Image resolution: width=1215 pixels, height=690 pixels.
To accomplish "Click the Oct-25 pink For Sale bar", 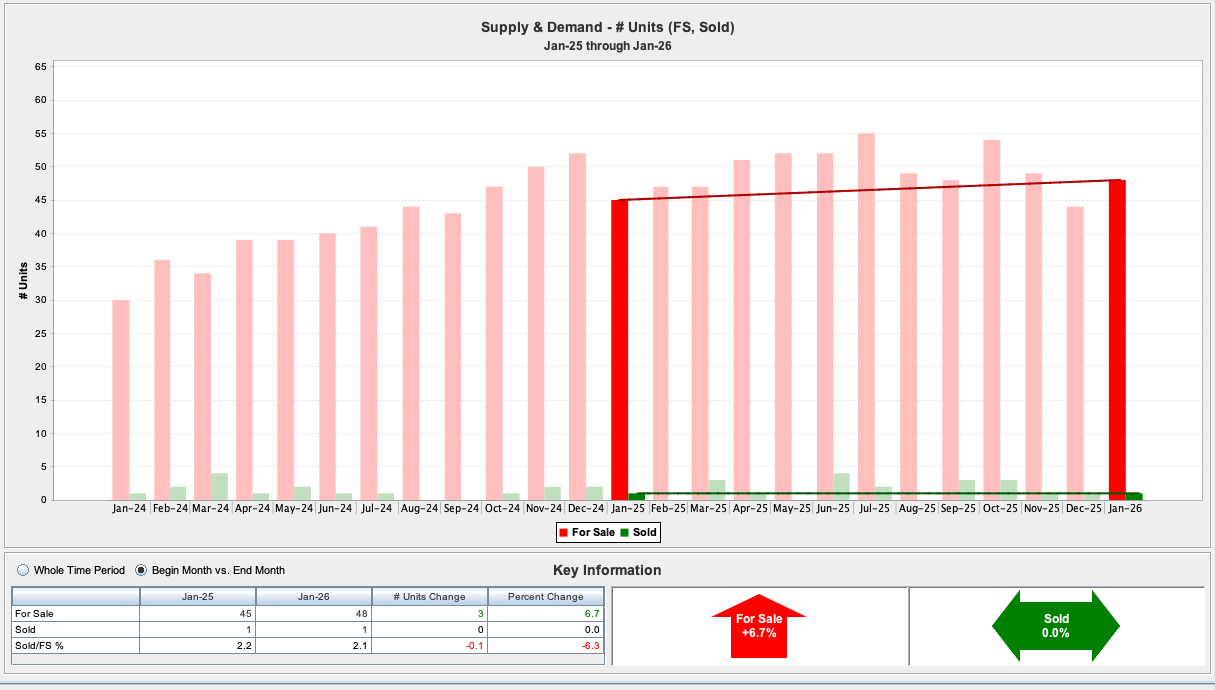I will pyautogui.click(x=992, y=320).
